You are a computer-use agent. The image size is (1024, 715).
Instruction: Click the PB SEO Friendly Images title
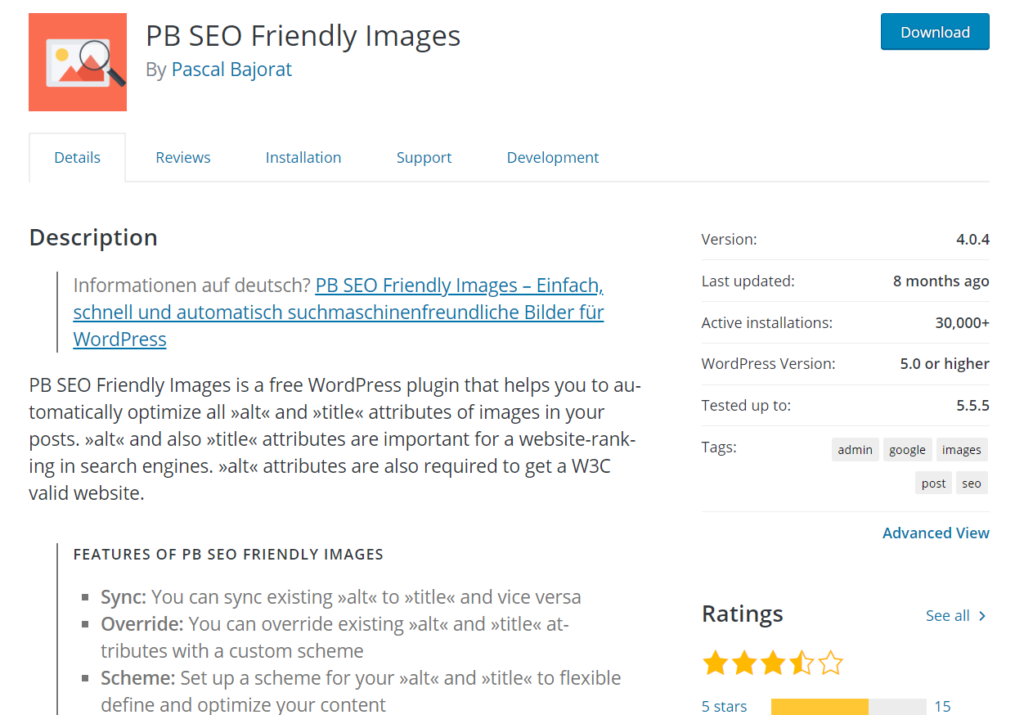tap(303, 36)
